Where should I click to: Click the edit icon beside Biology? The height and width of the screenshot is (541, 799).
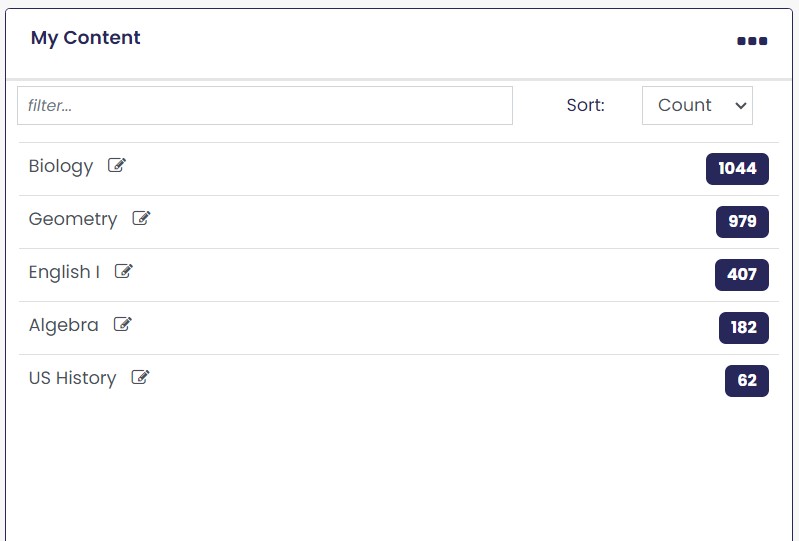click(x=117, y=165)
